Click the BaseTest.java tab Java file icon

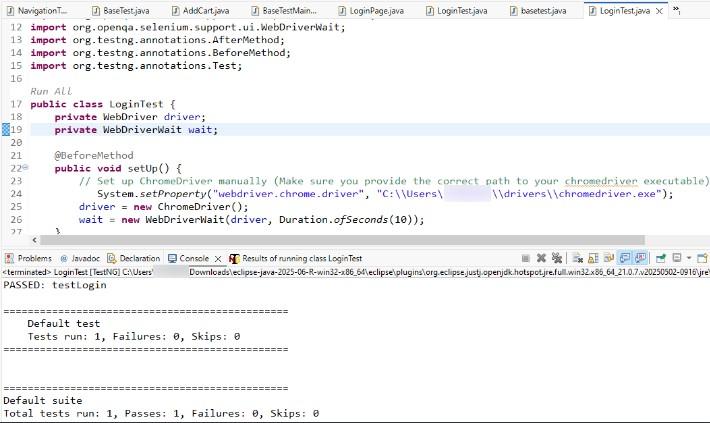coord(96,10)
